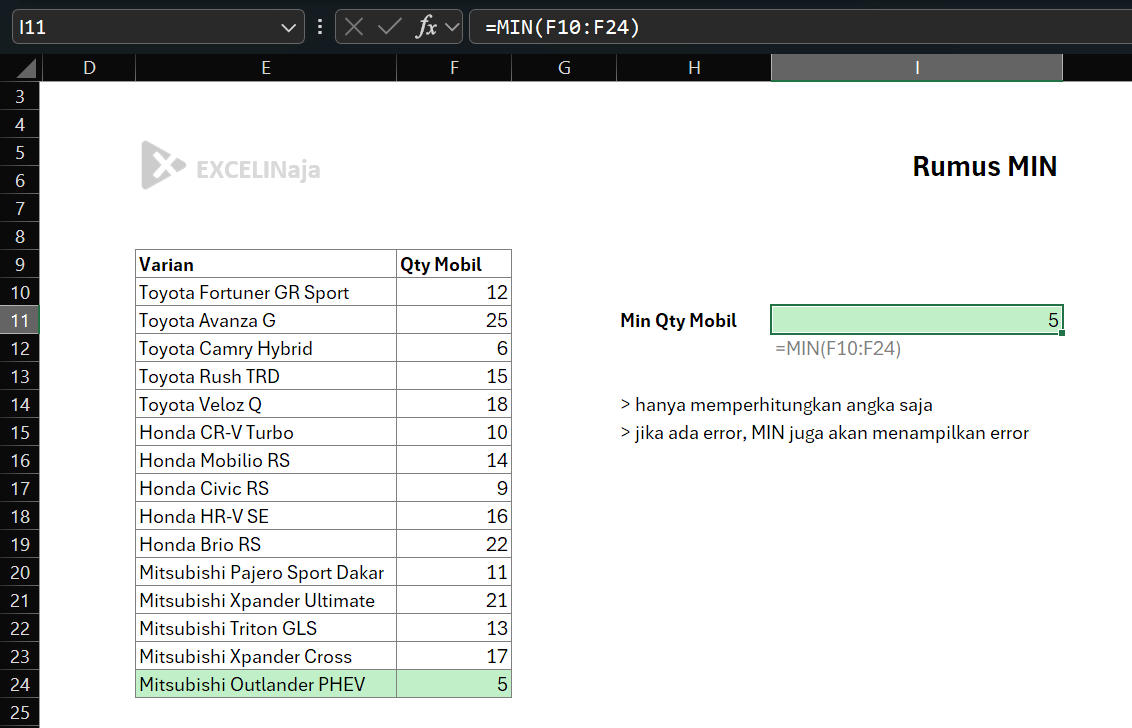The width and height of the screenshot is (1132, 728).
Task: Select cell Honda CR-V Turbo
Action: point(266,433)
